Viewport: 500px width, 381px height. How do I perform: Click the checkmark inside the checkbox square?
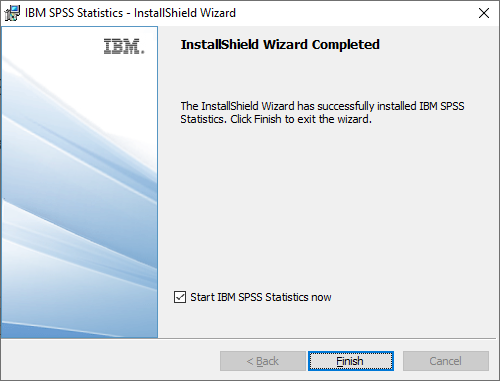[x=180, y=297]
